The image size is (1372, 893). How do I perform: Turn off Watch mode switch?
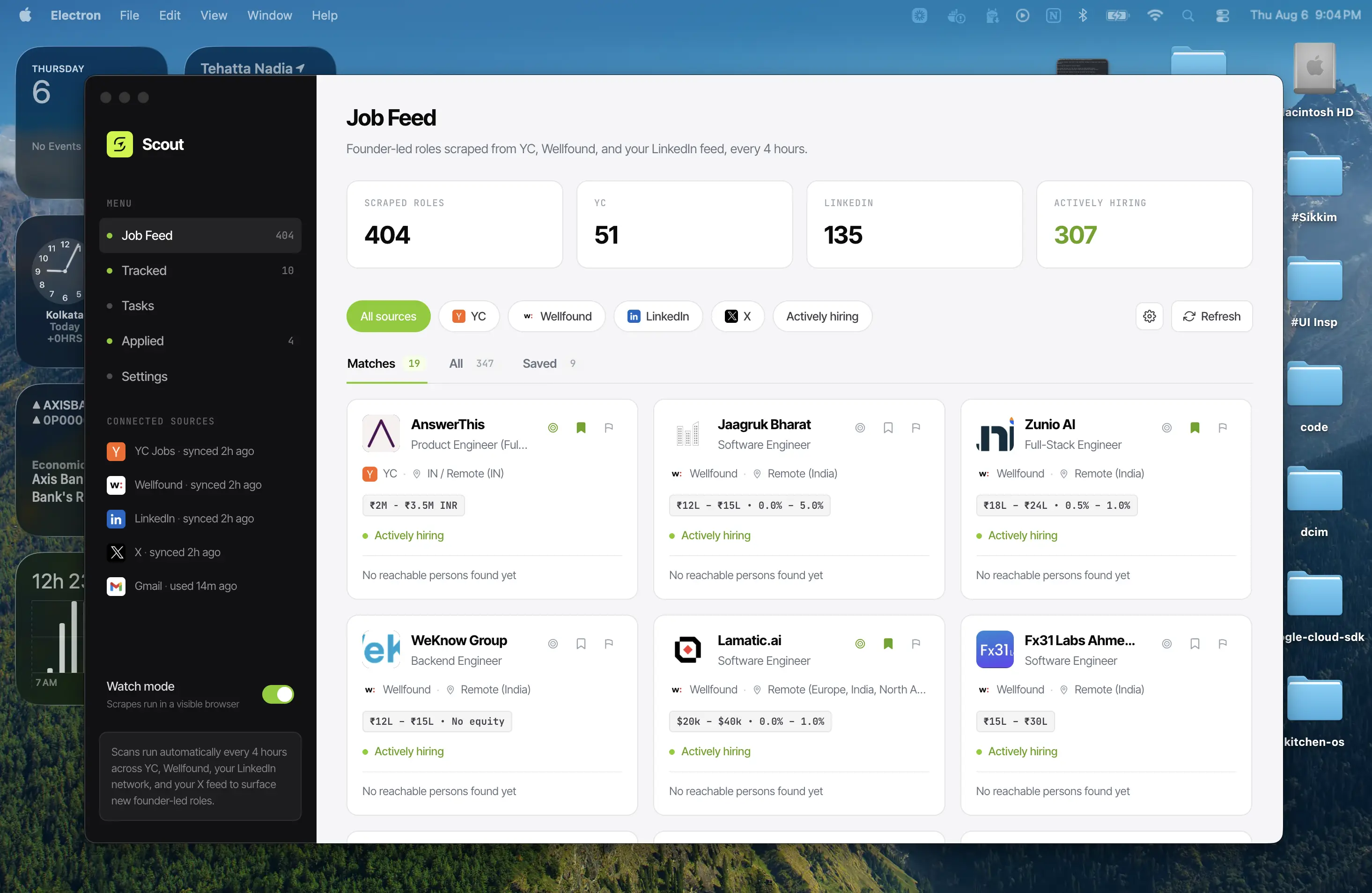[x=278, y=694]
